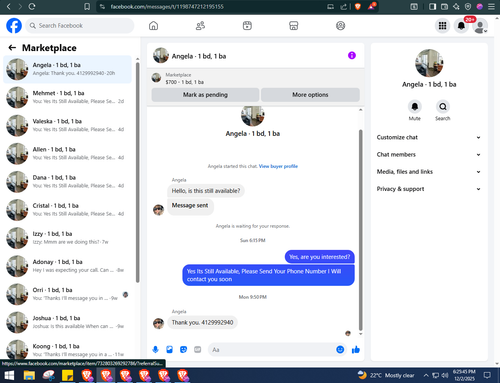Open Allen conversation
The height and width of the screenshot is (383, 500).
tap(68, 153)
